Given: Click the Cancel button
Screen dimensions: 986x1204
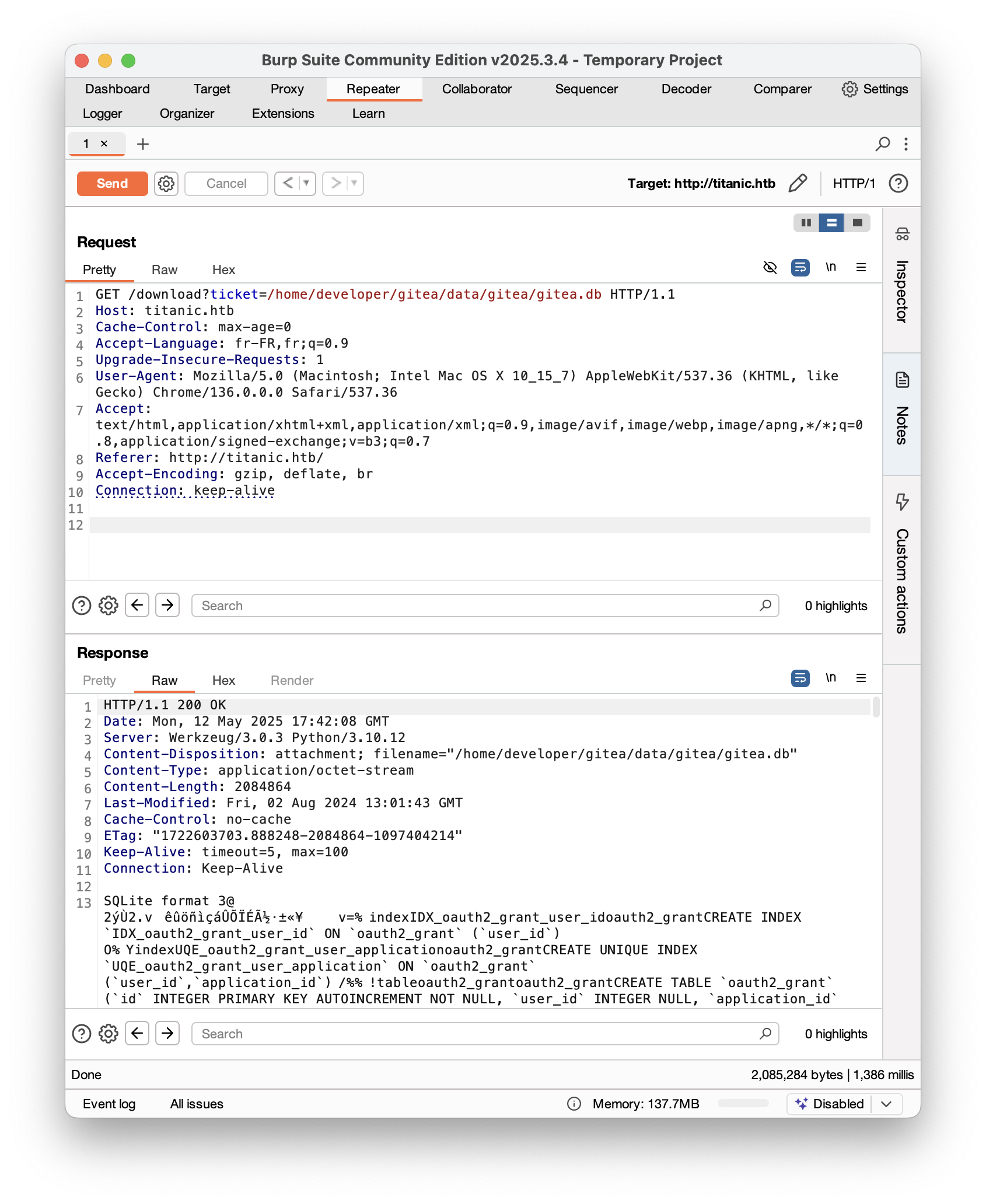Looking at the screenshot, I should tap(226, 184).
